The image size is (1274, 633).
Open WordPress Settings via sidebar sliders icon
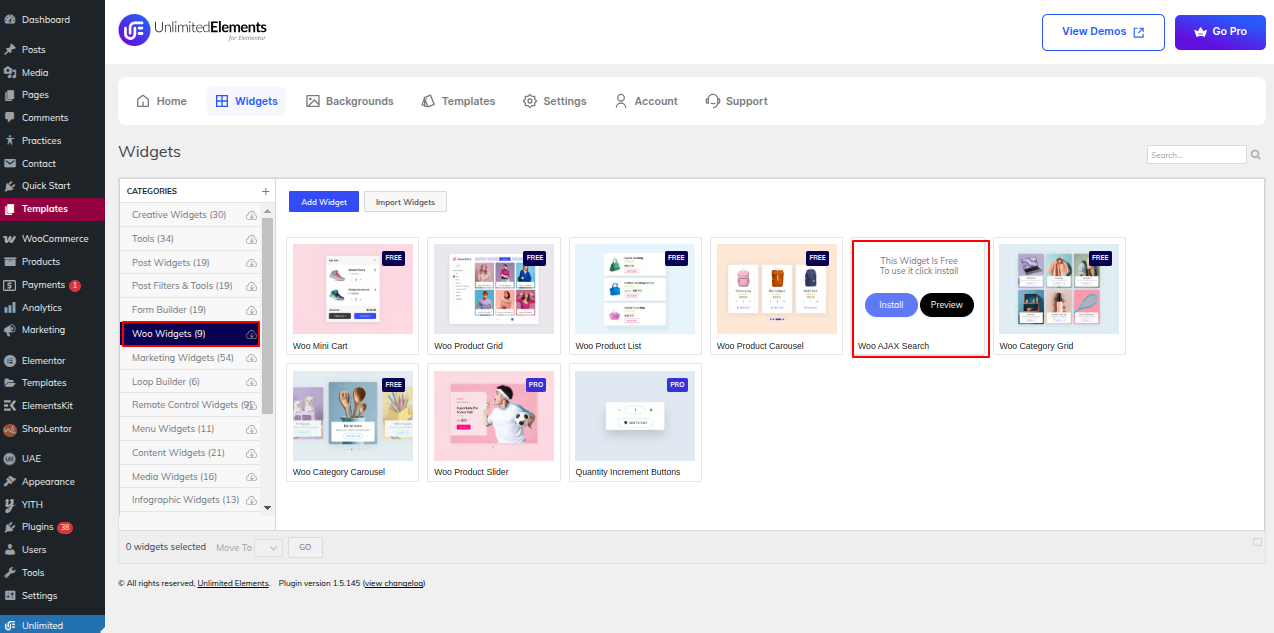tap(10, 596)
